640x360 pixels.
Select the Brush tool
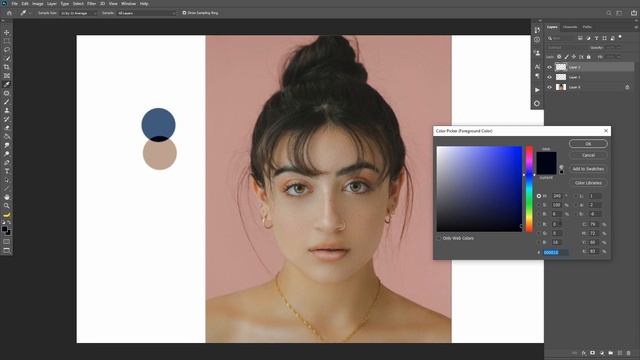tap(7, 102)
